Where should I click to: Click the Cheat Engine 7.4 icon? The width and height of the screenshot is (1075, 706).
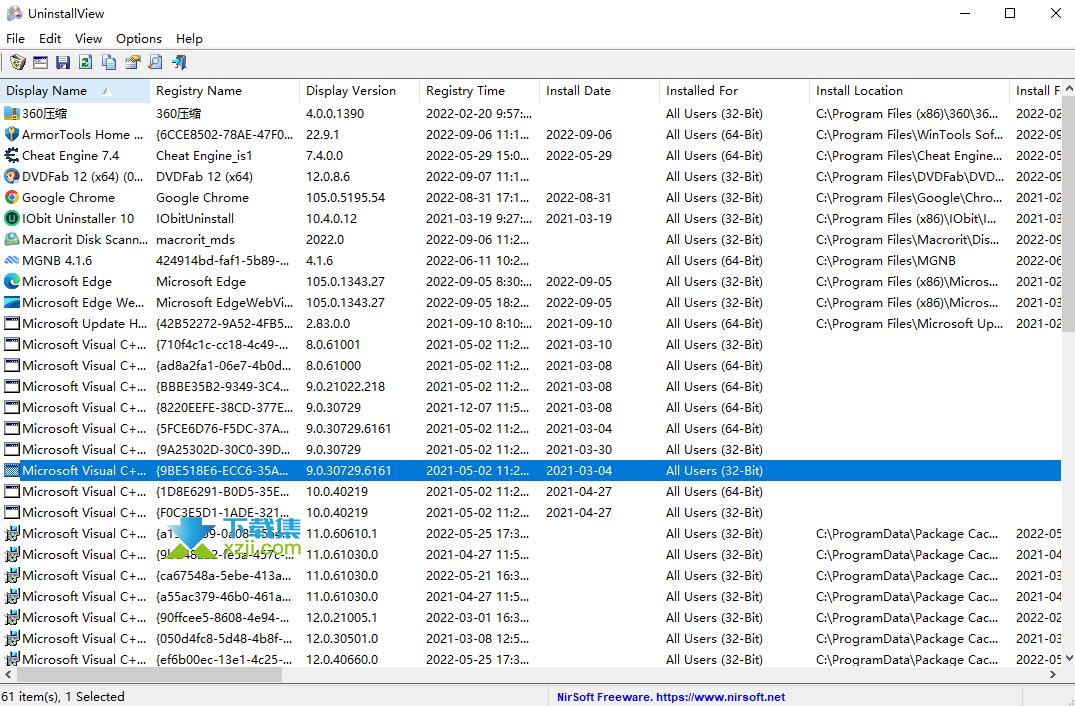(12, 156)
